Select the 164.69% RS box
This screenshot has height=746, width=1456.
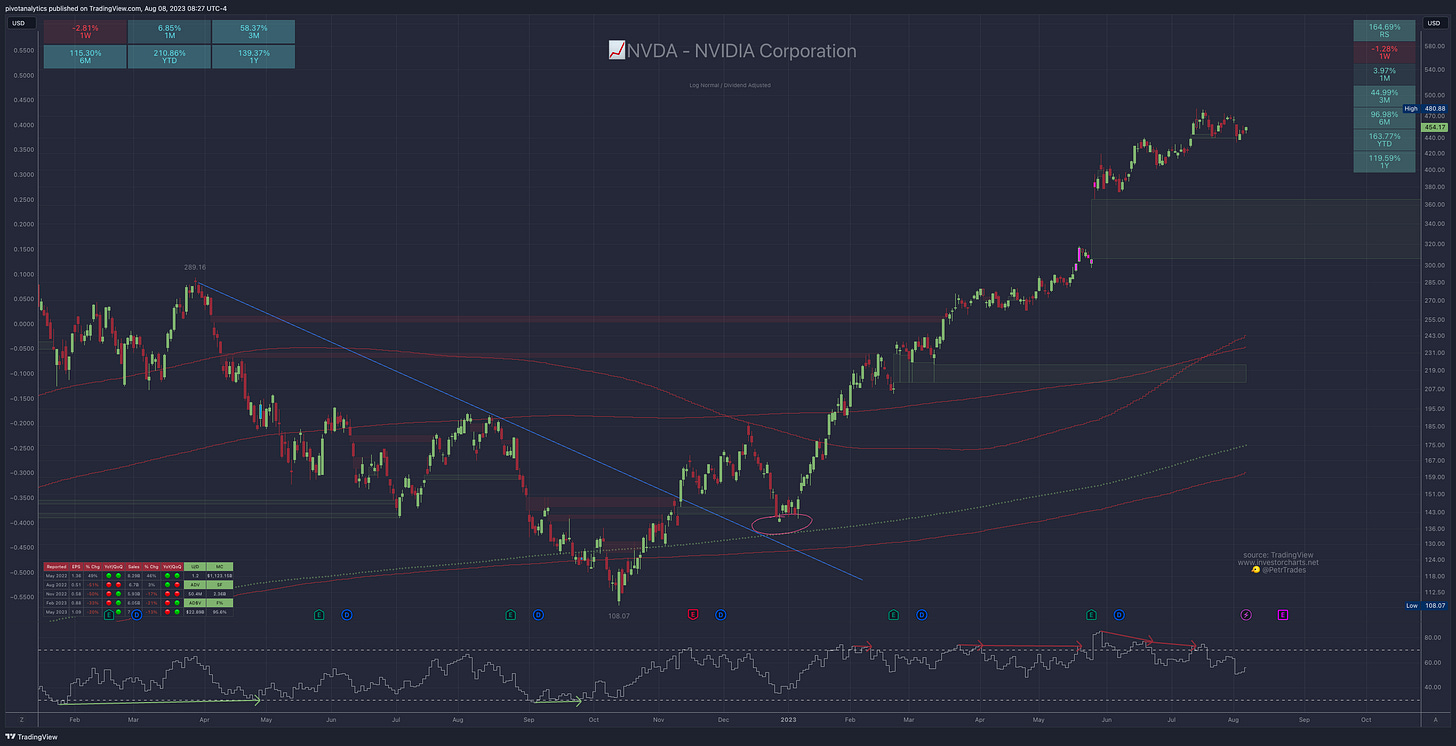1384,31
